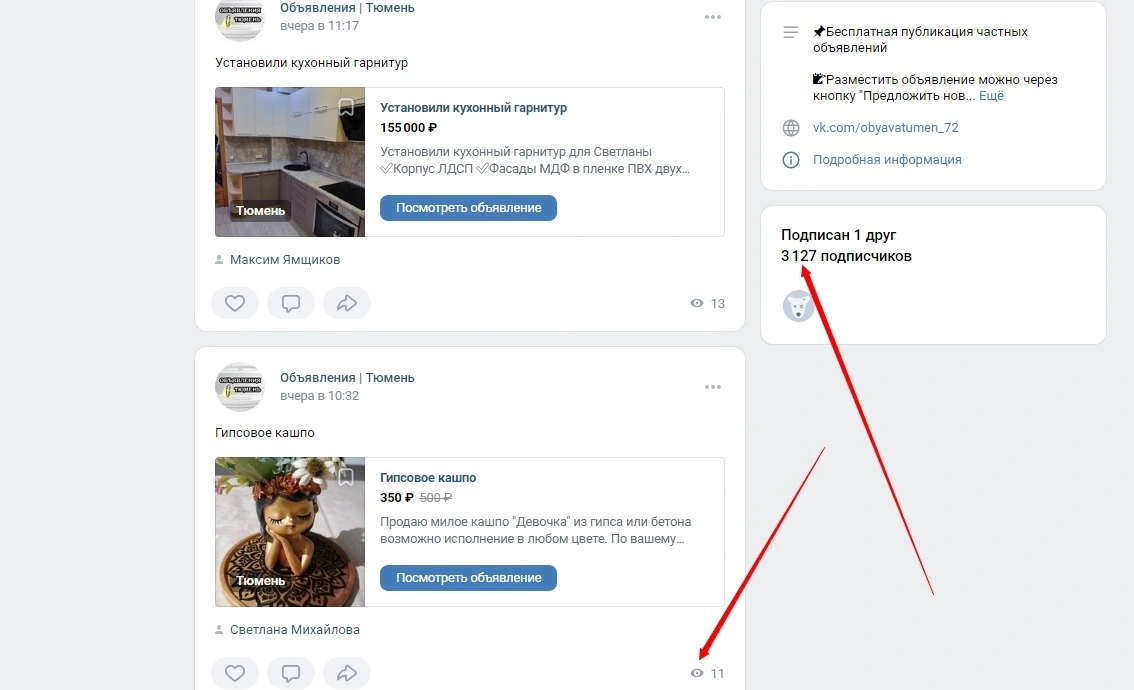Open the three-dots menu of the 11:17 post
Viewport: 1134px width, 690px height.
(x=713, y=17)
